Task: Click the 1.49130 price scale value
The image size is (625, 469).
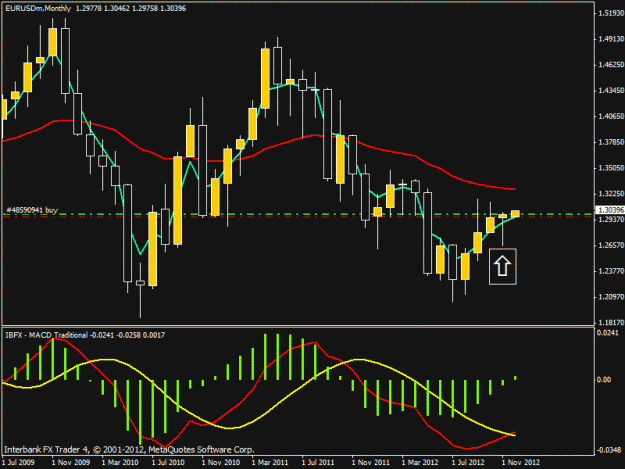Action: (611, 39)
